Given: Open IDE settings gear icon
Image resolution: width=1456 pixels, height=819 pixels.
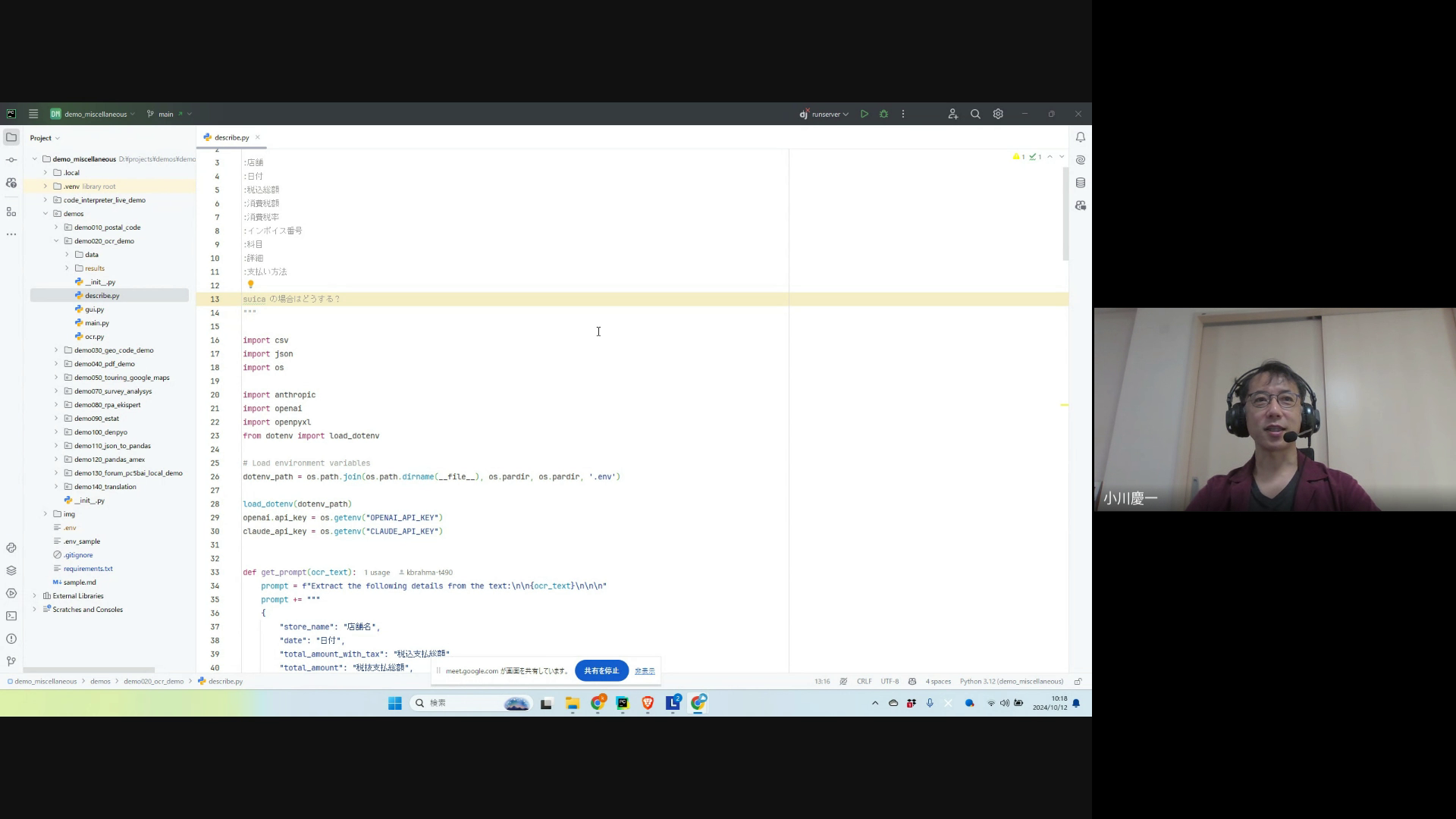Looking at the screenshot, I should pyautogui.click(x=998, y=114).
